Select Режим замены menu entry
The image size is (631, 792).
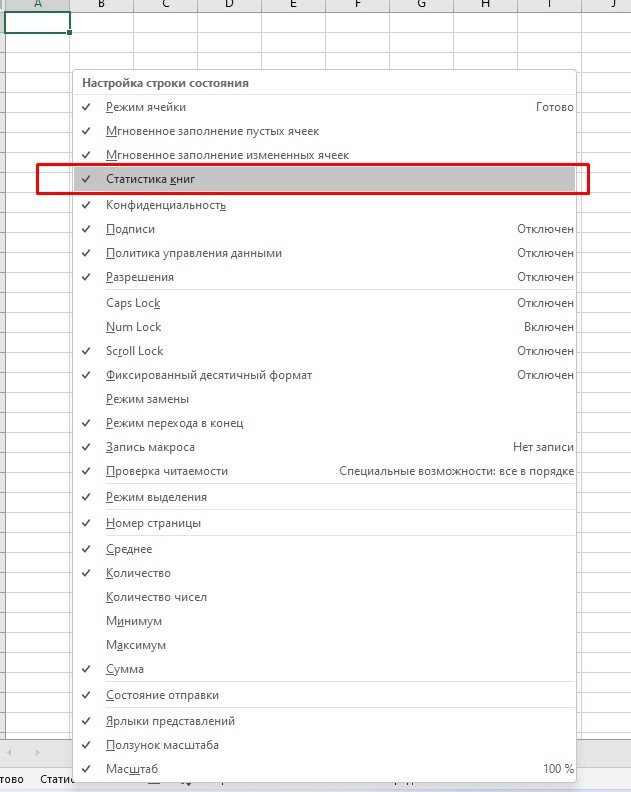[324, 399]
